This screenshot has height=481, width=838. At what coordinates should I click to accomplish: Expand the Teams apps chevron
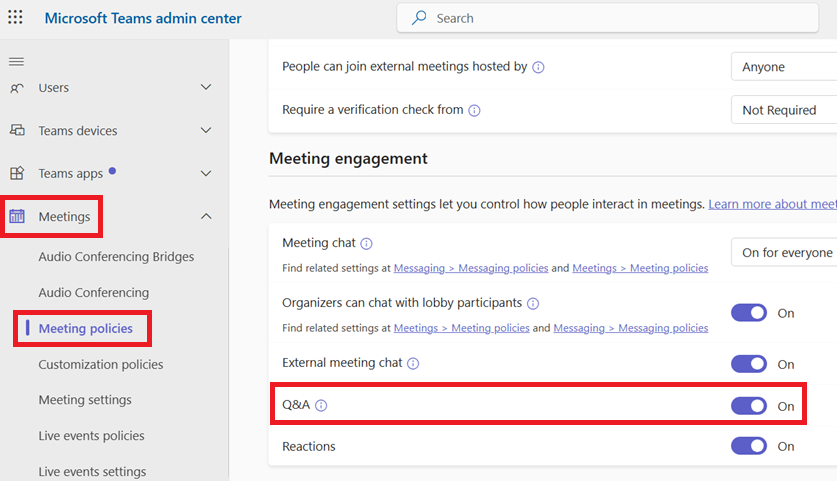tap(206, 174)
